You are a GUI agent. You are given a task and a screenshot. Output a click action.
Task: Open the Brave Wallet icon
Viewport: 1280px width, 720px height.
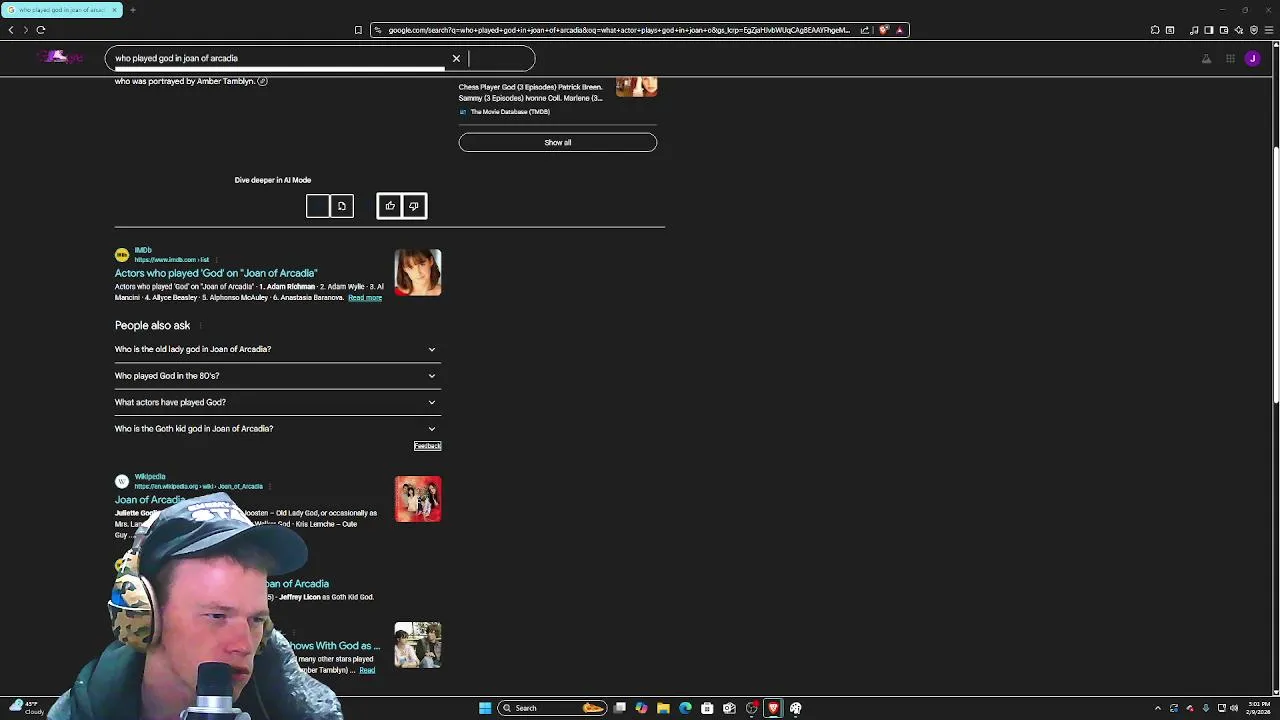click(1224, 30)
